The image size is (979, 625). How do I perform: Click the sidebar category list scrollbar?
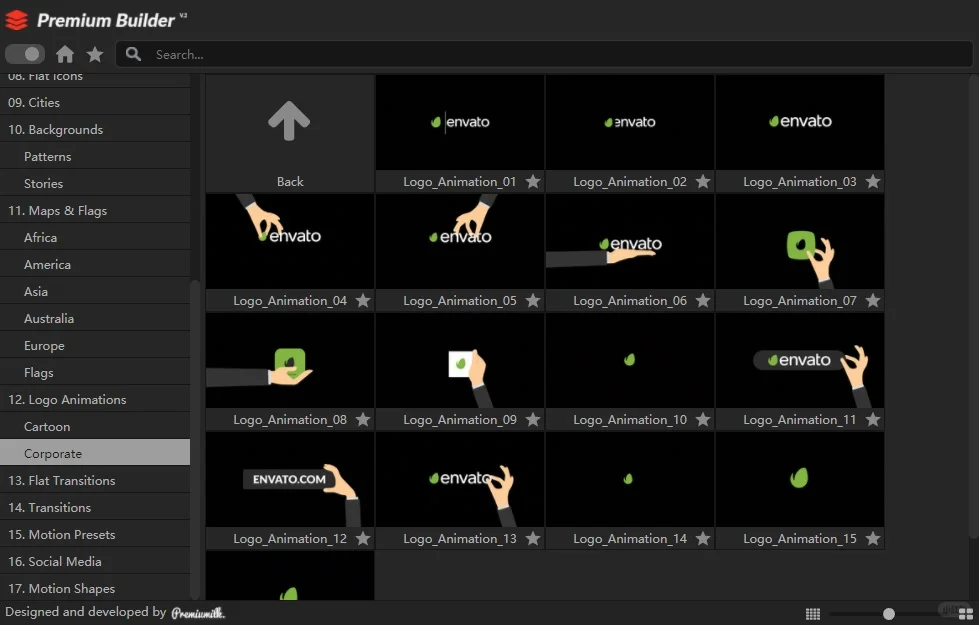tap(195, 440)
